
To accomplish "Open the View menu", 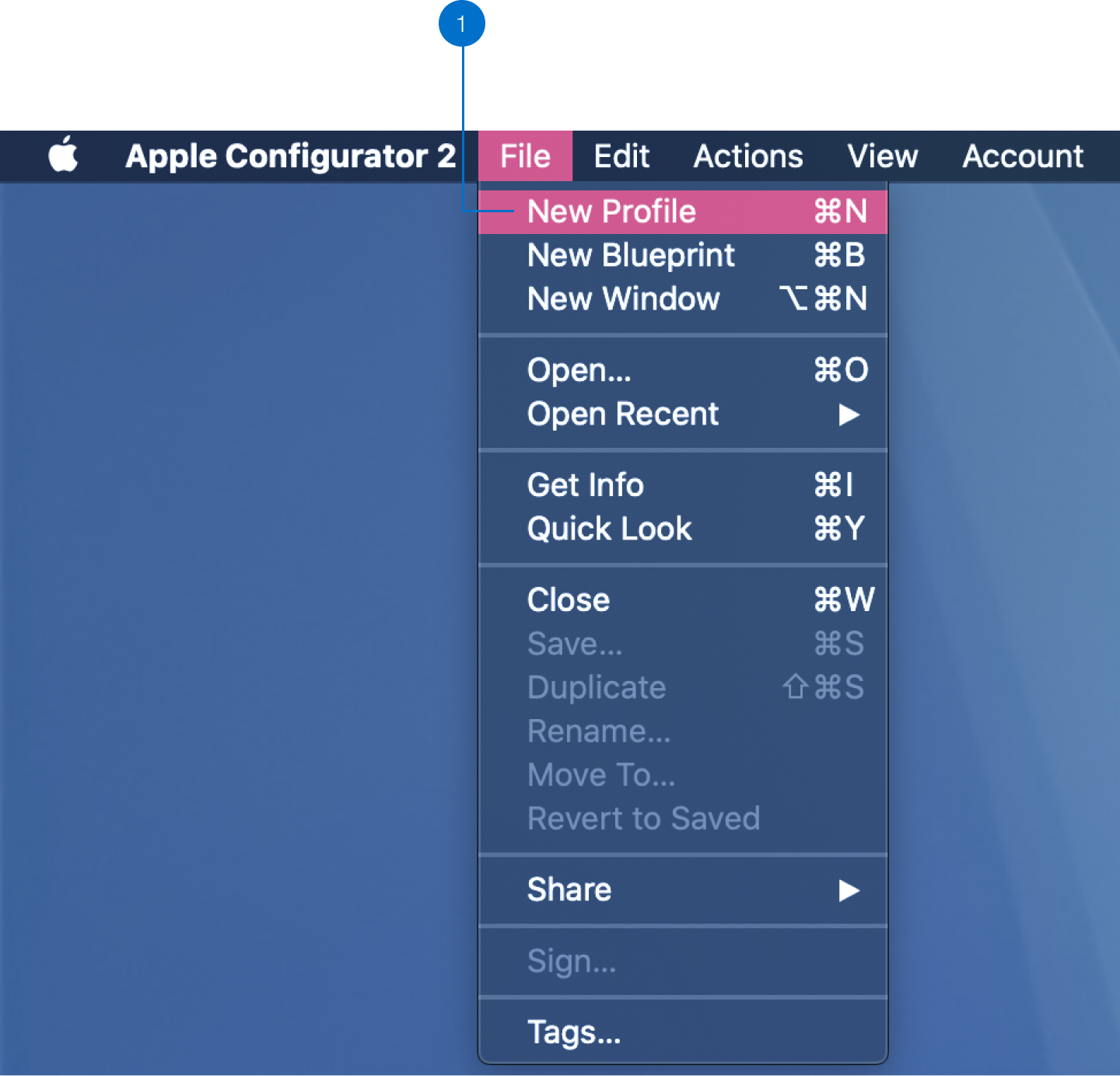I will (x=883, y=156).
